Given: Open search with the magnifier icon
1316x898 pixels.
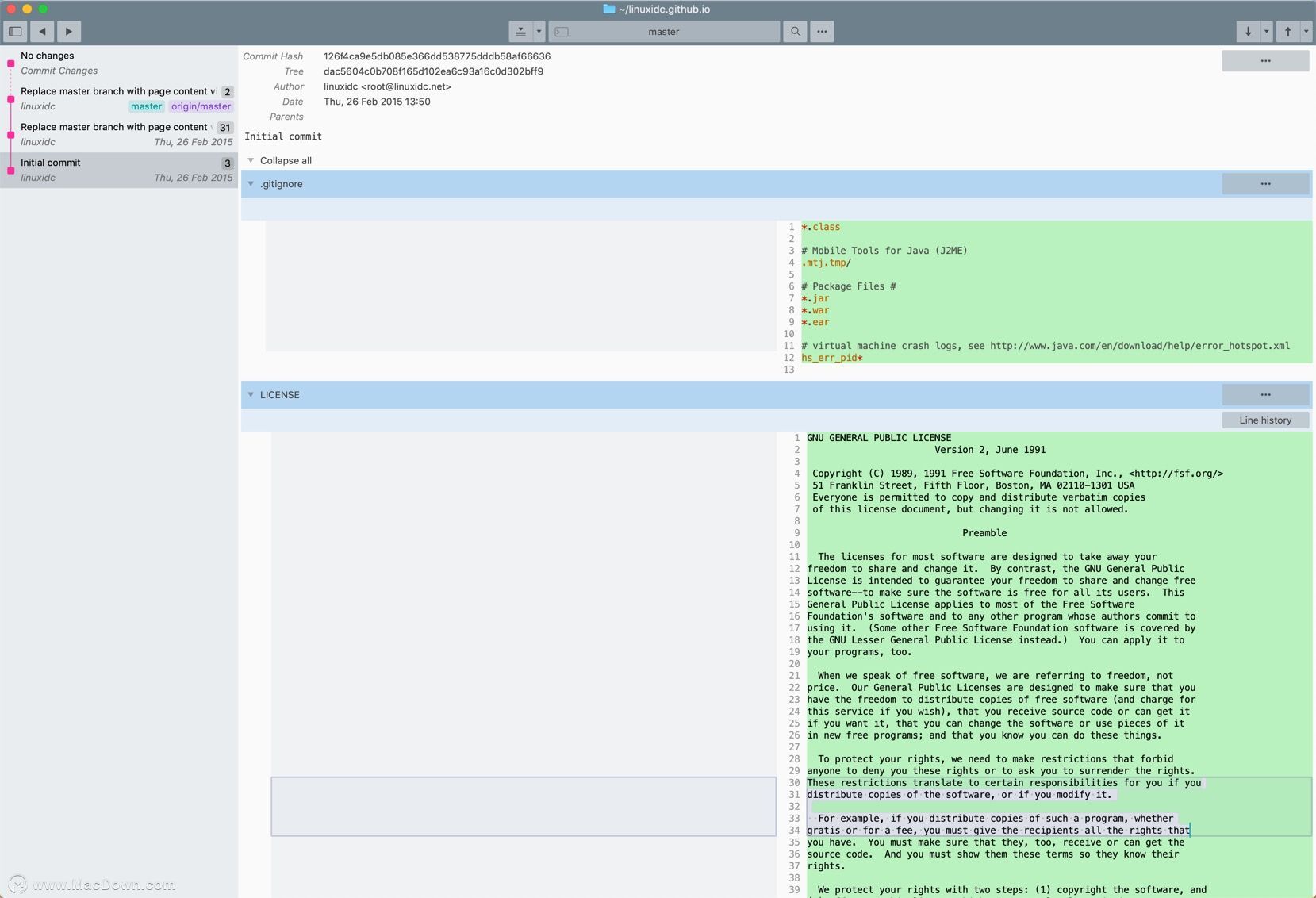Looking at the screenshot, I should click(795, 32).
